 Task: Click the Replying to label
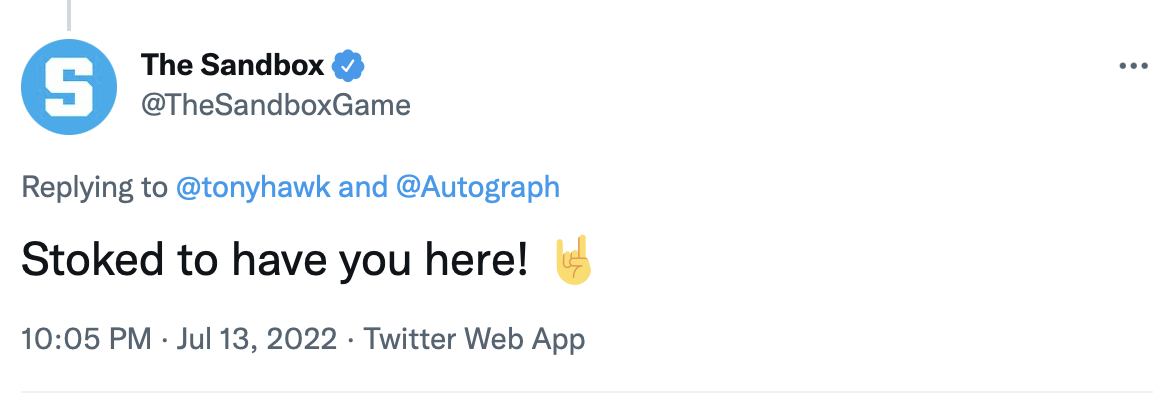(x=94, y=187)
